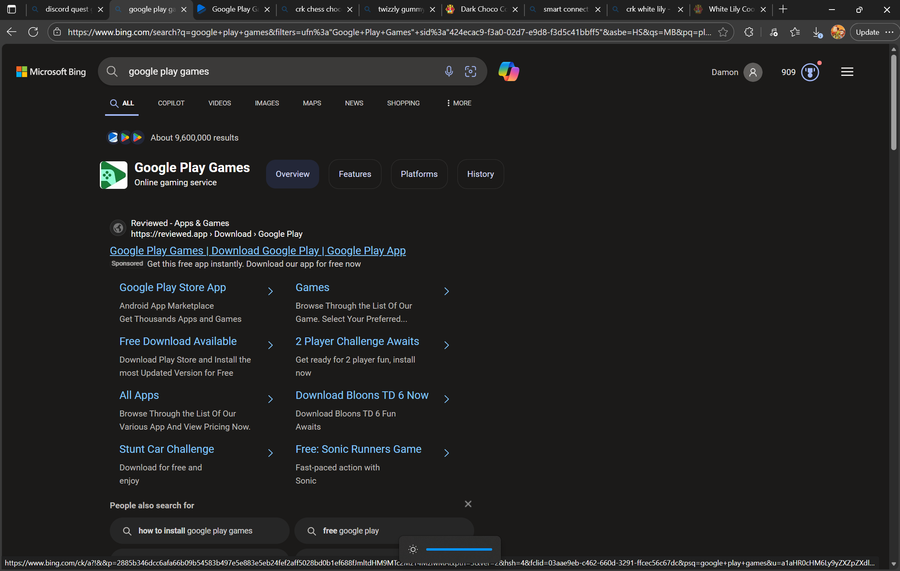Expand the MORE search categories menu
Image resolution: width=900 pixels, height=571 pixels.
[x=459, y=103]
